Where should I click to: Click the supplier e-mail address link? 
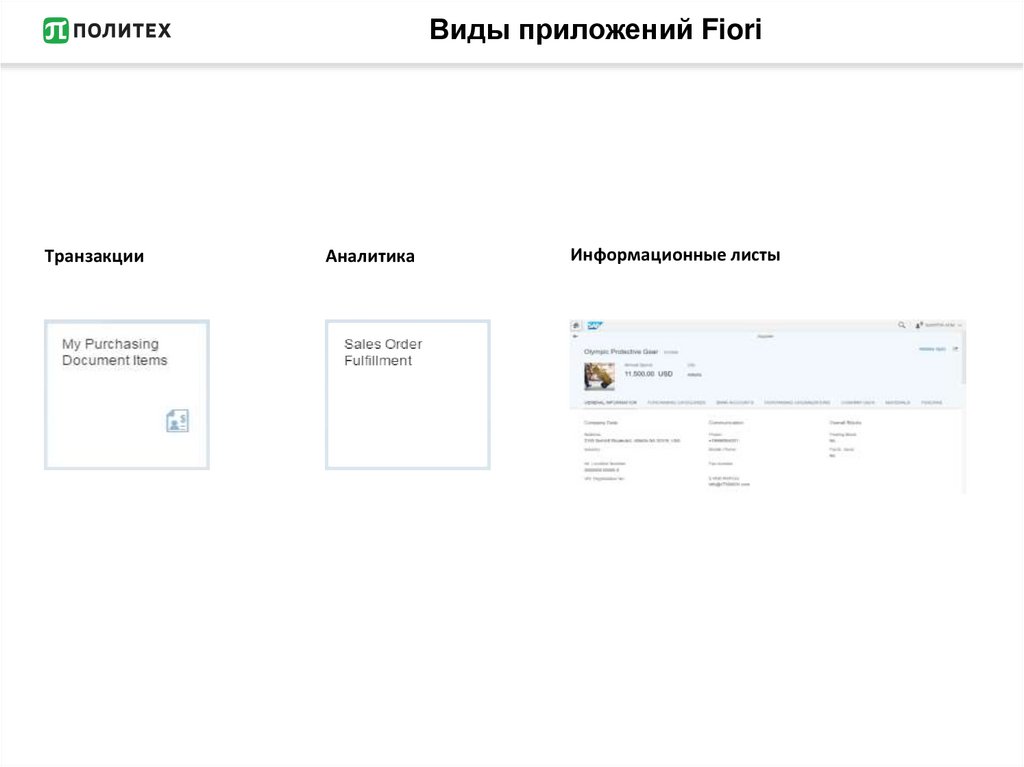pyautogui.click(x=729, y=485)
